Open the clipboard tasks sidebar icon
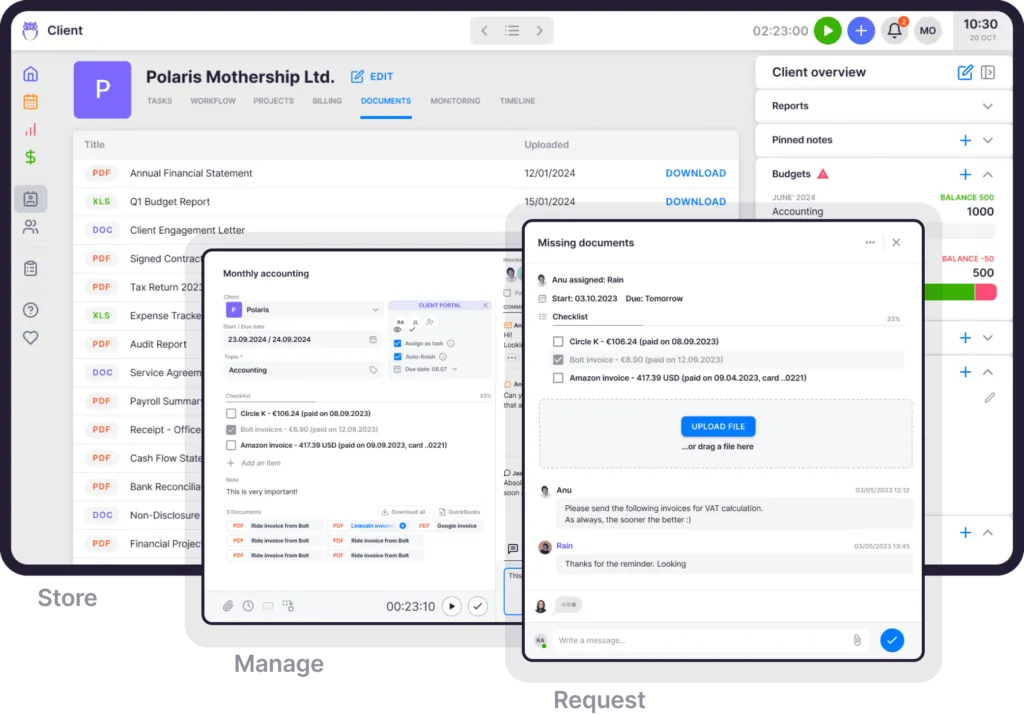Image resolution: width=1024 pixels, height=715 pixels. pos(31,268)
